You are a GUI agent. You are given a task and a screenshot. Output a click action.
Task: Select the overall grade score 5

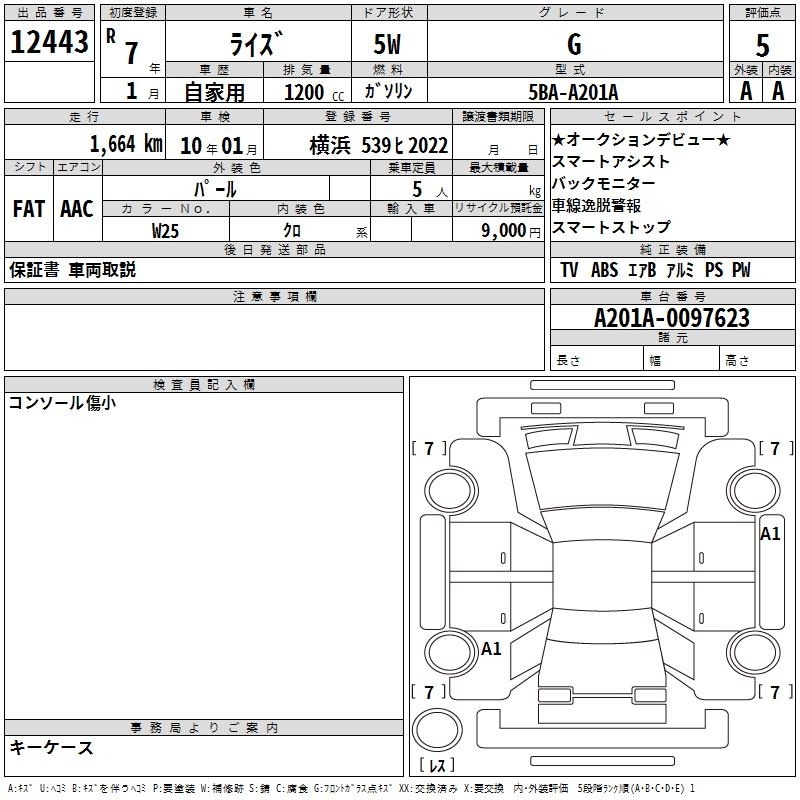click(762, 44)
